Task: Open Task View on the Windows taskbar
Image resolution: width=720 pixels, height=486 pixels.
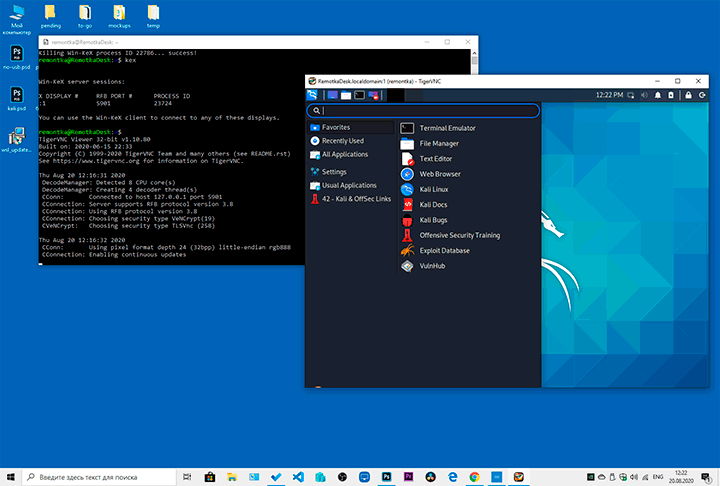Action: (187, 477)
